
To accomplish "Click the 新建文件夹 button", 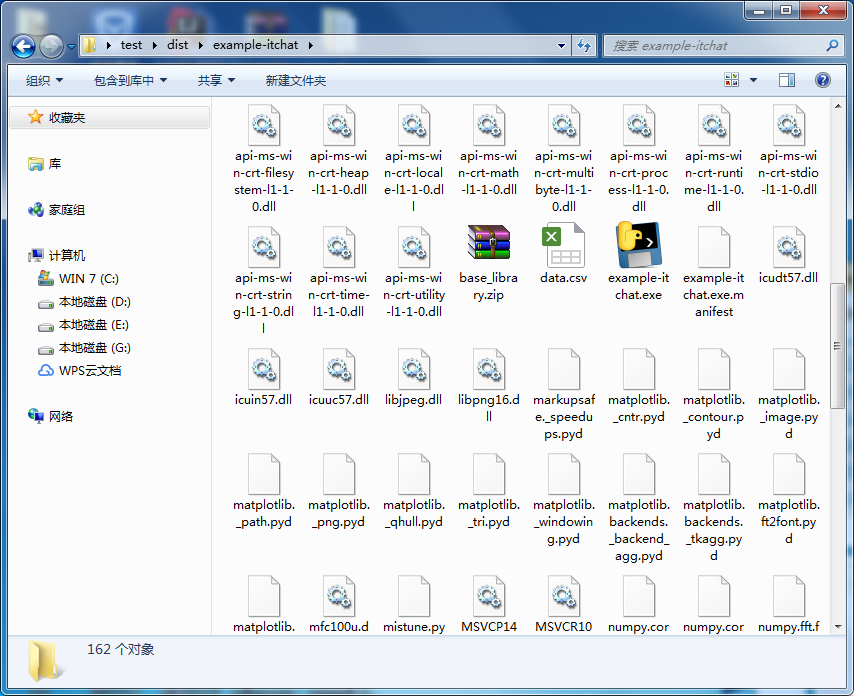I will coord(296,81).
